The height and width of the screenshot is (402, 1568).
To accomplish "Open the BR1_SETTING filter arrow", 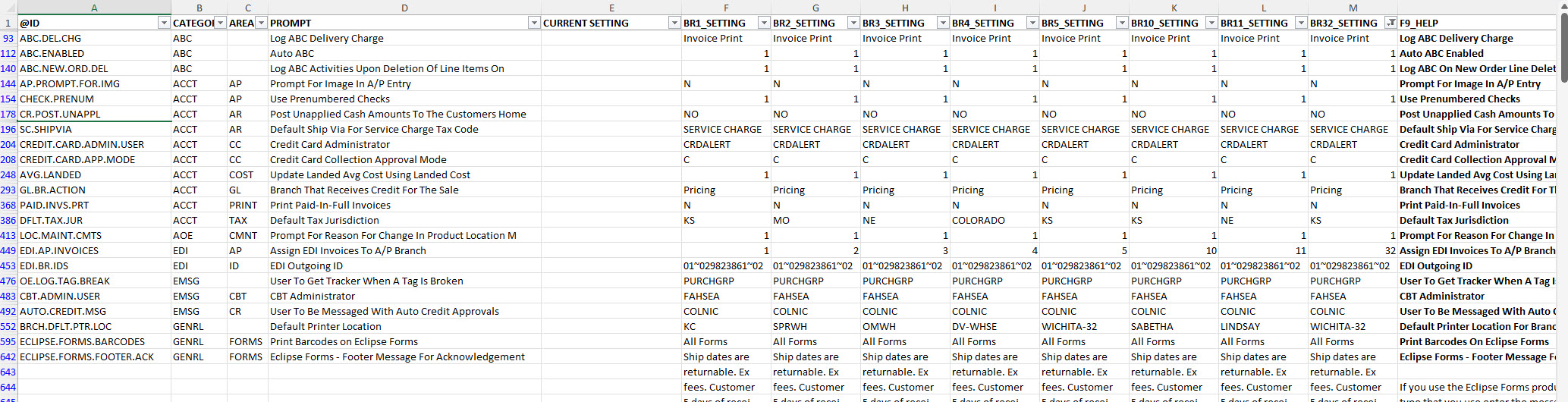I will coord(764,24).
